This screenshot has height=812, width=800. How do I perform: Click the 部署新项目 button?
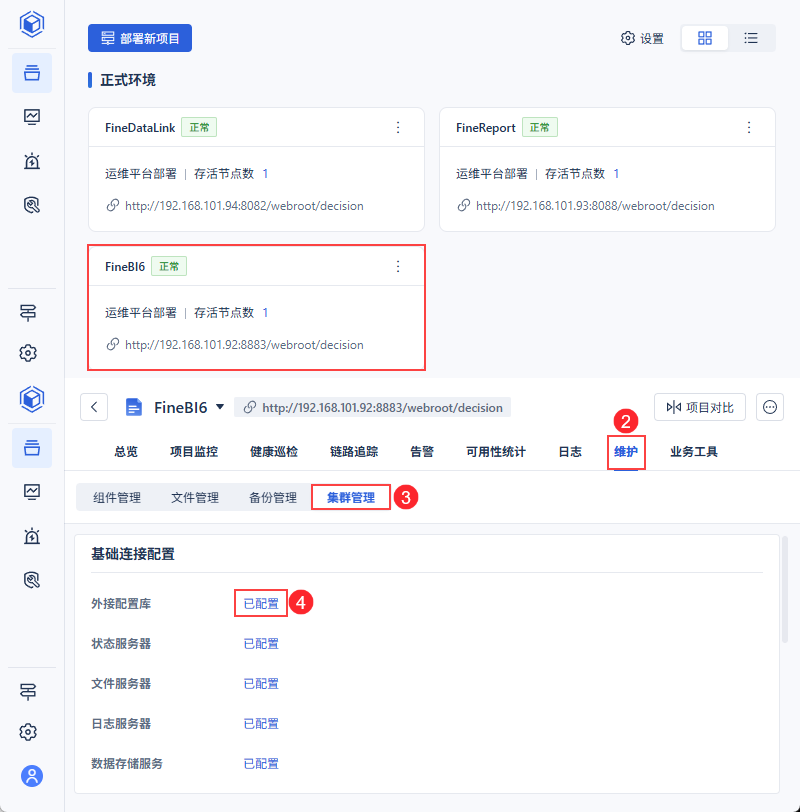tap(140, 38)
